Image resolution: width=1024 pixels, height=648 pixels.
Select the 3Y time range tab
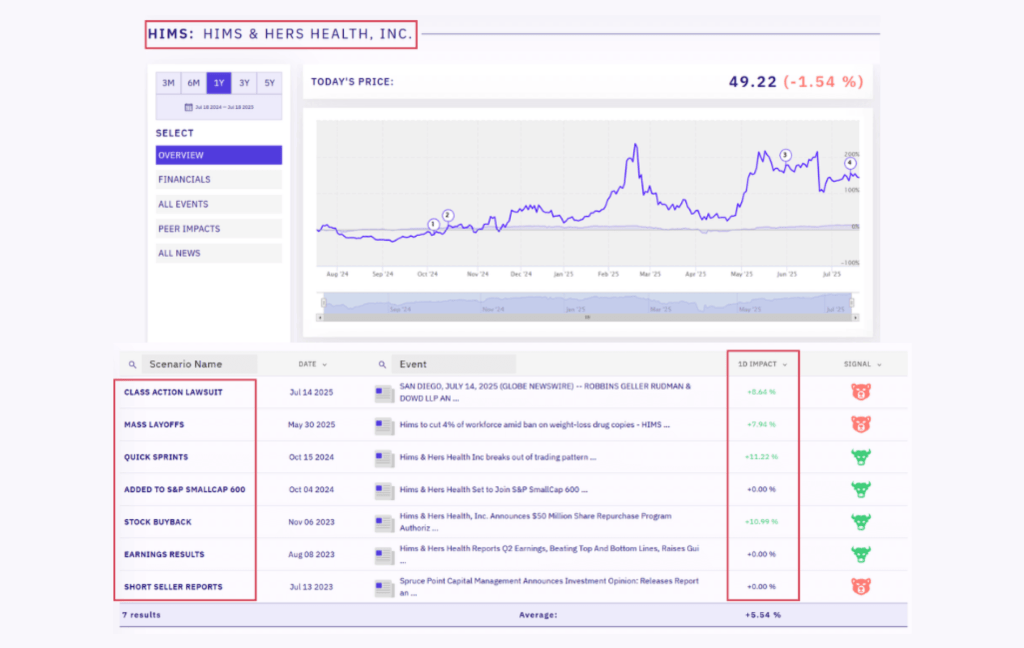click(x=244, y=83)
